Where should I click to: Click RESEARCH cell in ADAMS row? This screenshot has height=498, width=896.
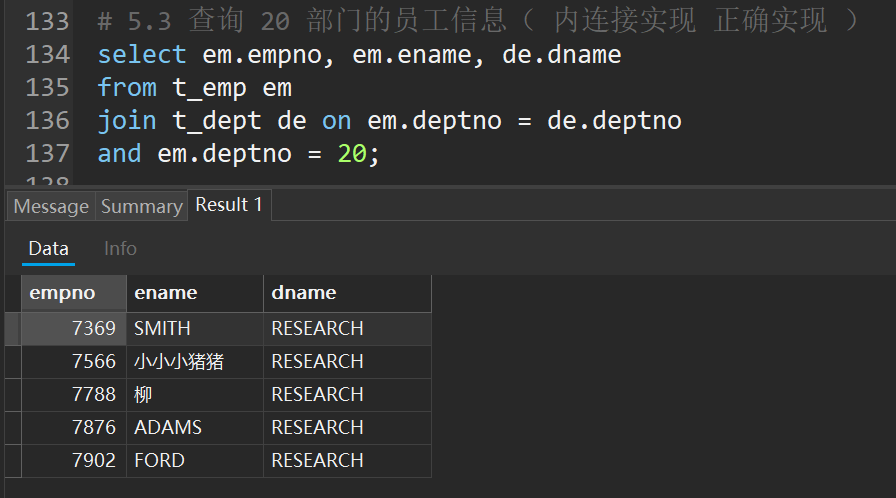[347, 428]
